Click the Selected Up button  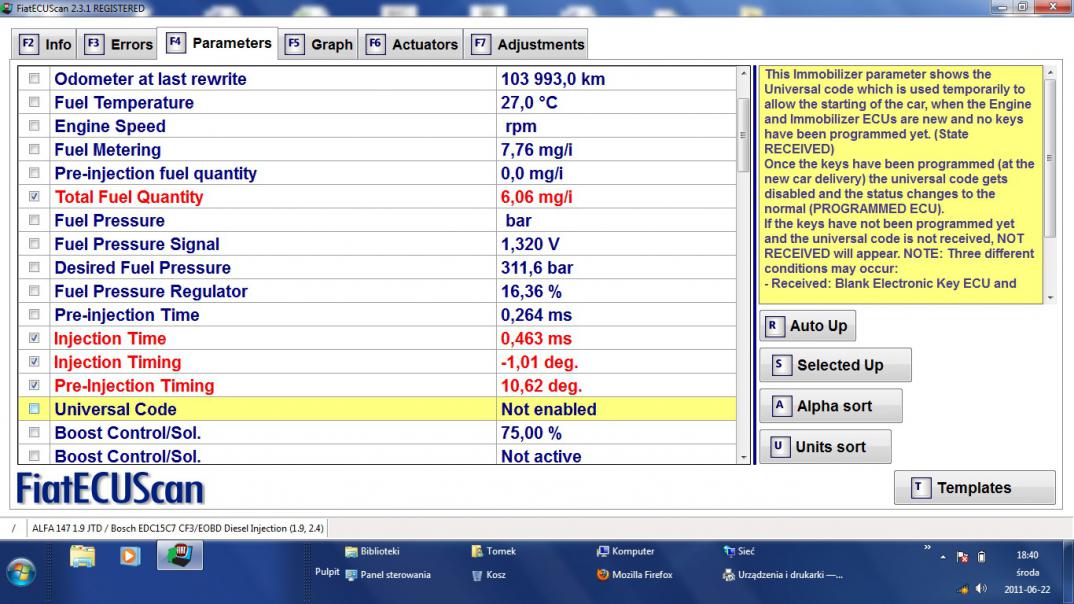(836, 365)
